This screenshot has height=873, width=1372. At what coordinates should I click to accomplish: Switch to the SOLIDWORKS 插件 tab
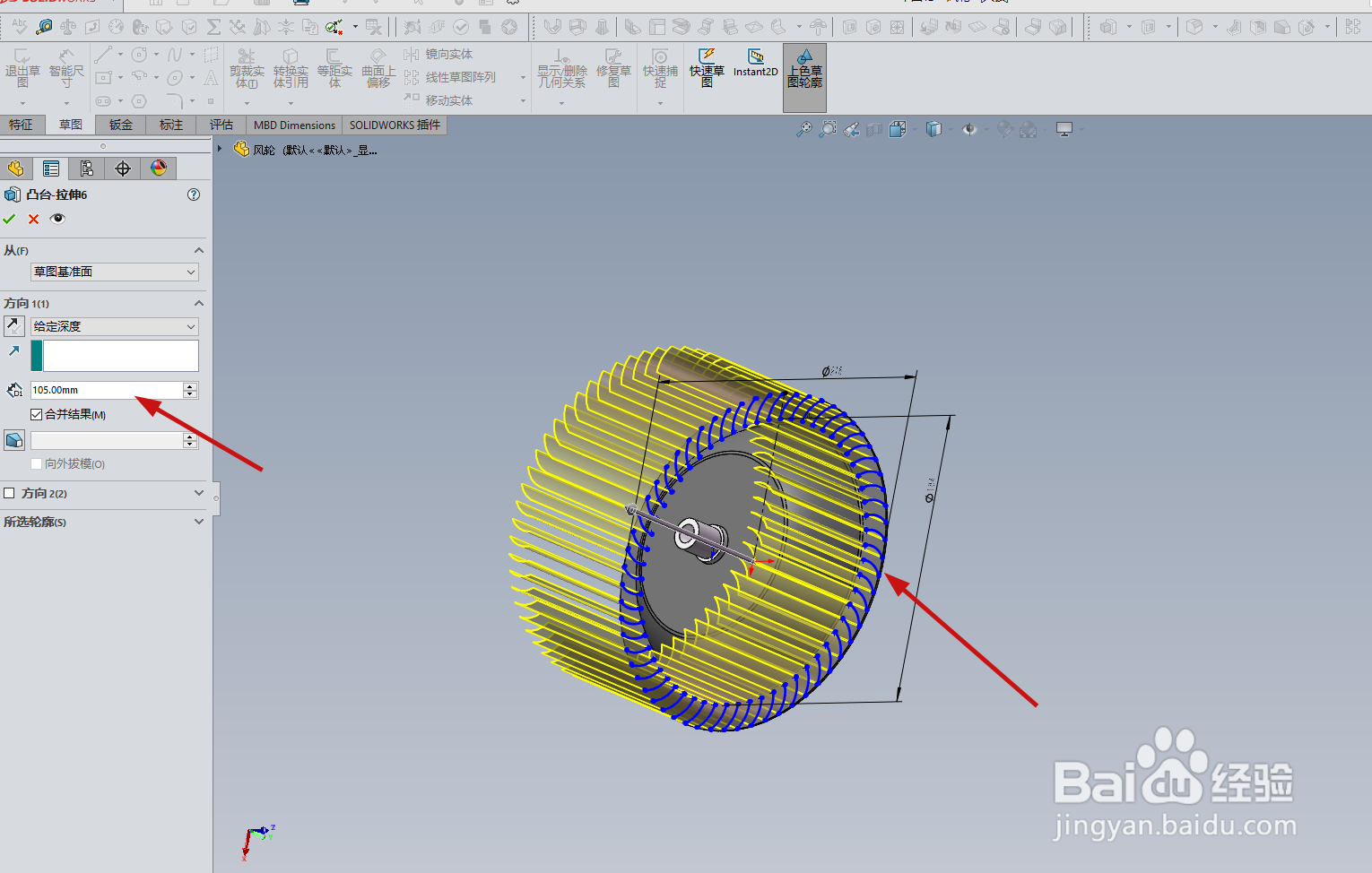click(x=395, y=125)
